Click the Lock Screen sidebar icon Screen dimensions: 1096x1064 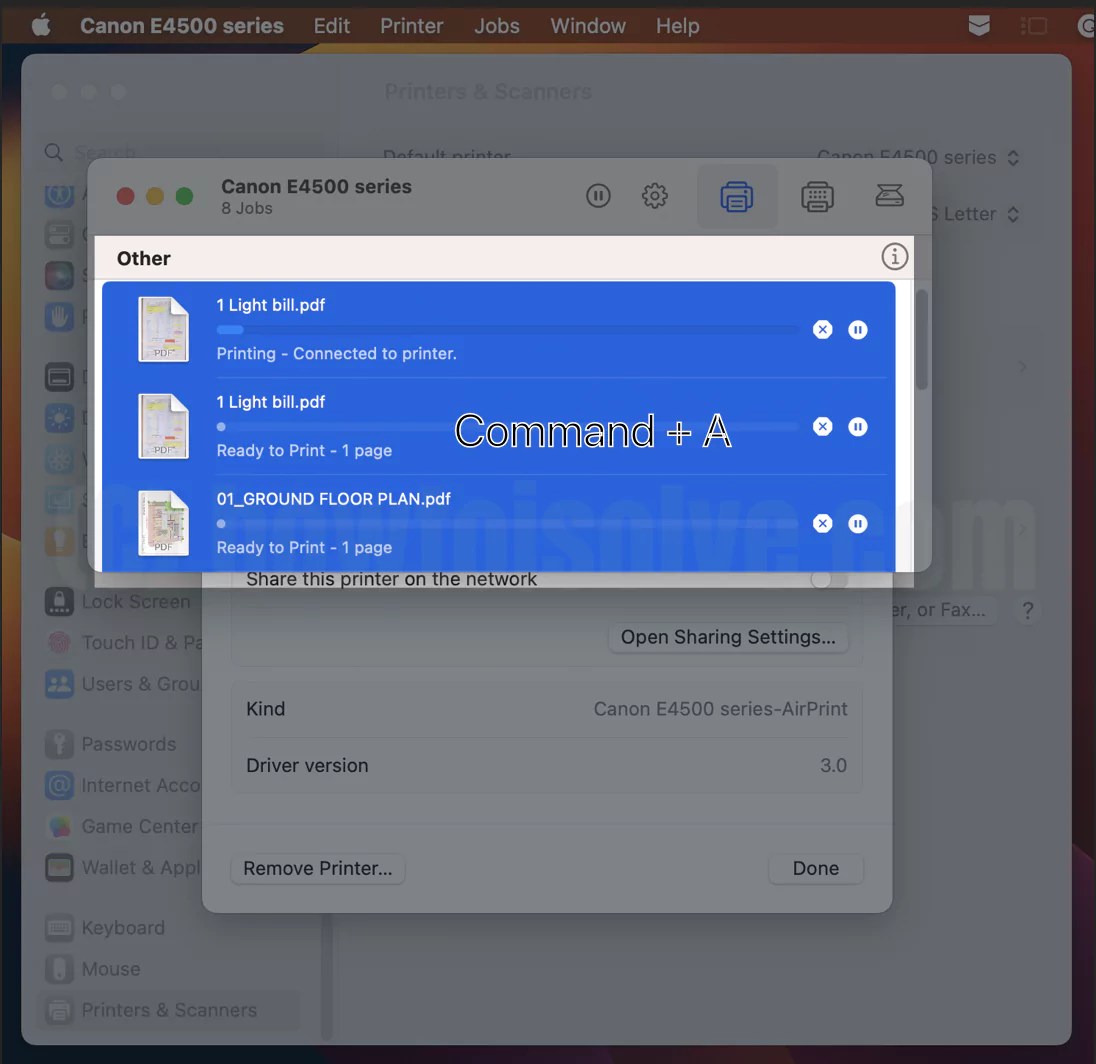tap(59, 601)
